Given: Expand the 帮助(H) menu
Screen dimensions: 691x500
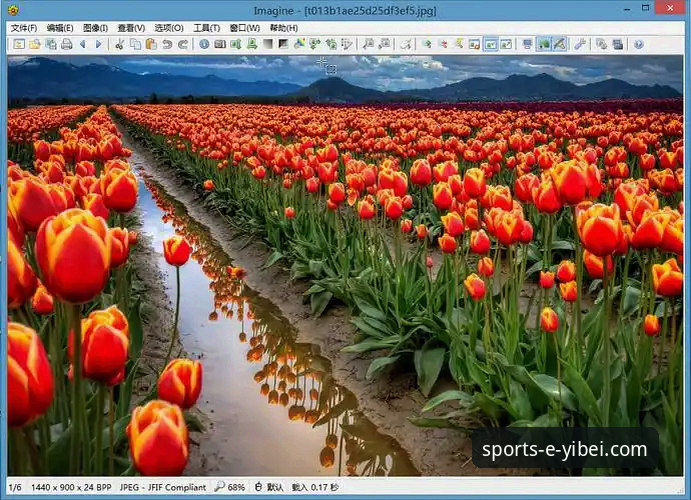Looking at the screenshot, I should [x=283, y=28].
